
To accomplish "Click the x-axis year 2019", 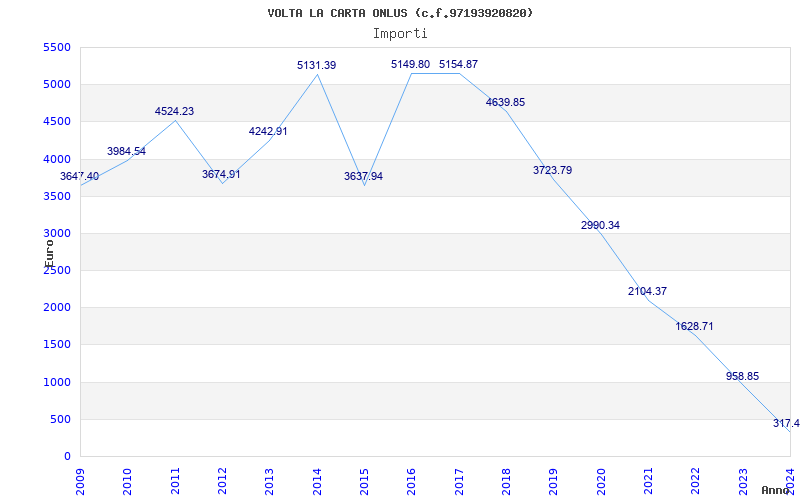I will click(554, 482).
